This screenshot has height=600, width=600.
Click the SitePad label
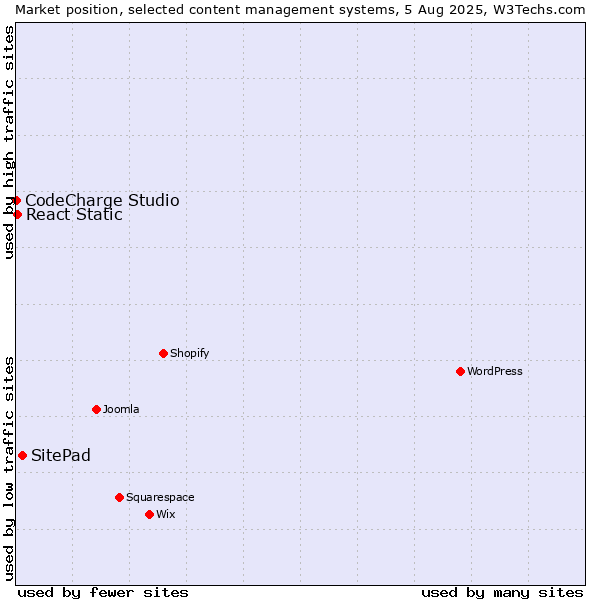click(x=60, y=455)
